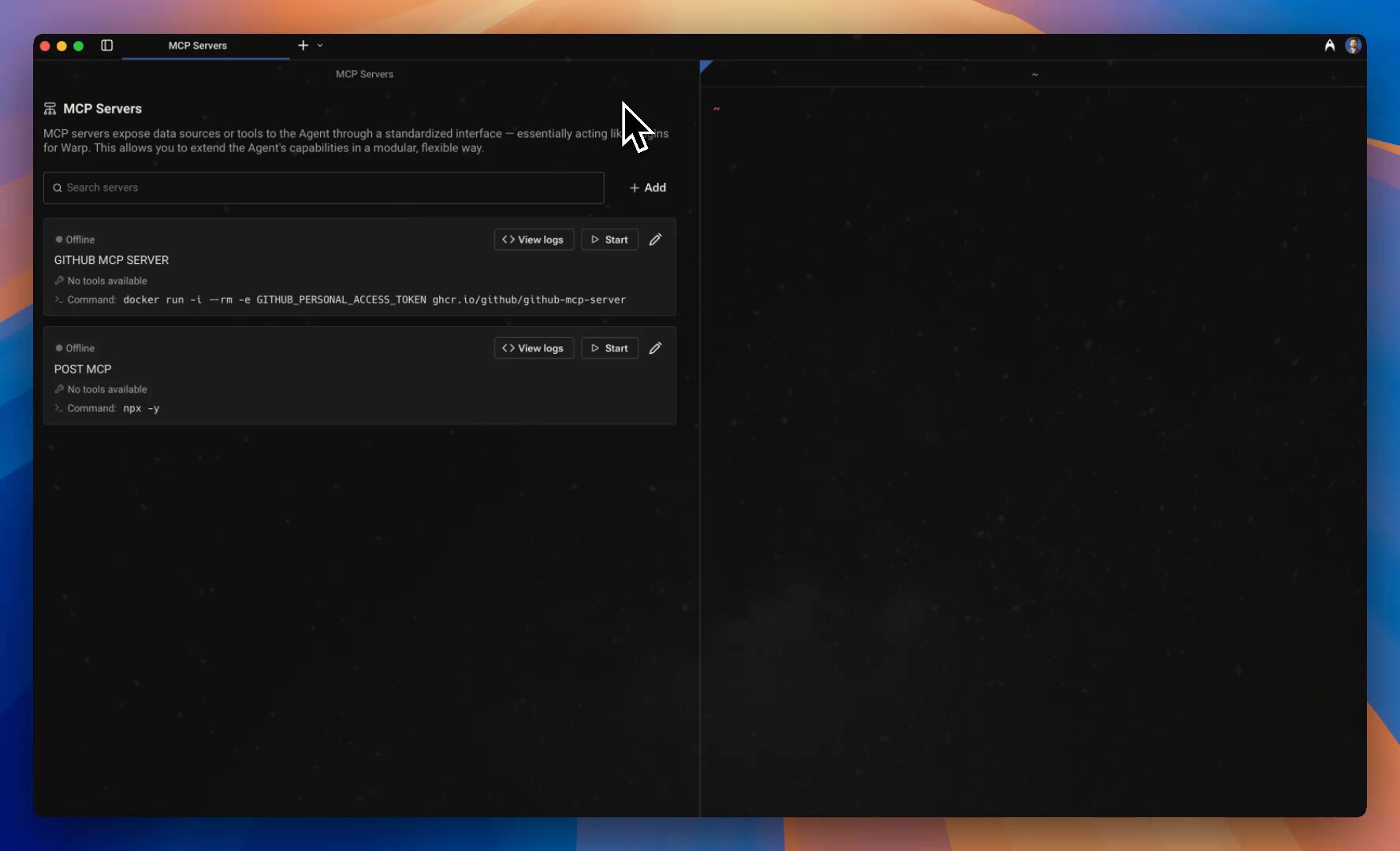Image resolution: width=1400 pixels, height=851 pixels.
Task: Click the pink tilde terminal prompt
Action: click(x=717, y=109)
